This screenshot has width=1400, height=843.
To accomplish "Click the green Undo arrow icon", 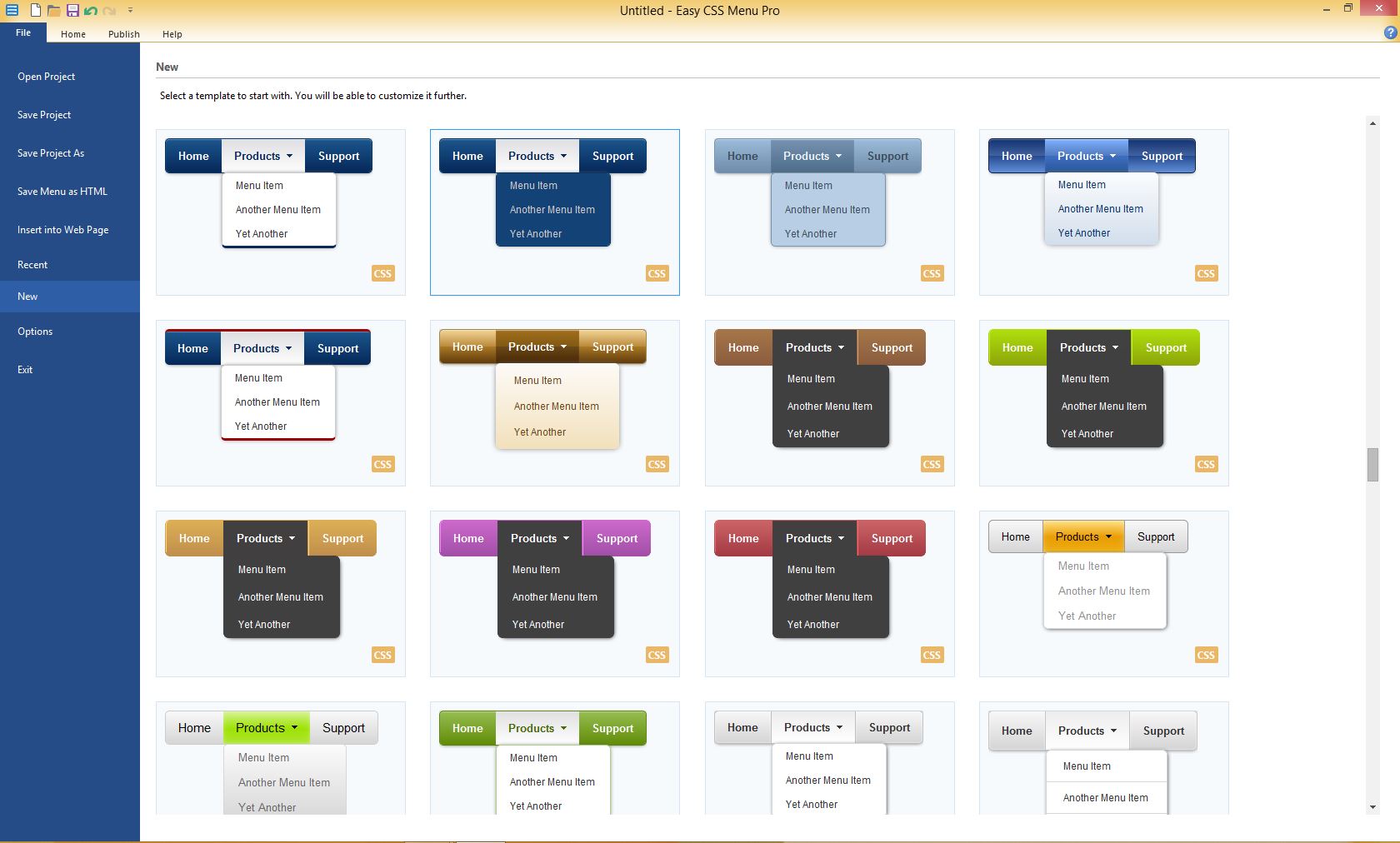I will tap(91, 11).
